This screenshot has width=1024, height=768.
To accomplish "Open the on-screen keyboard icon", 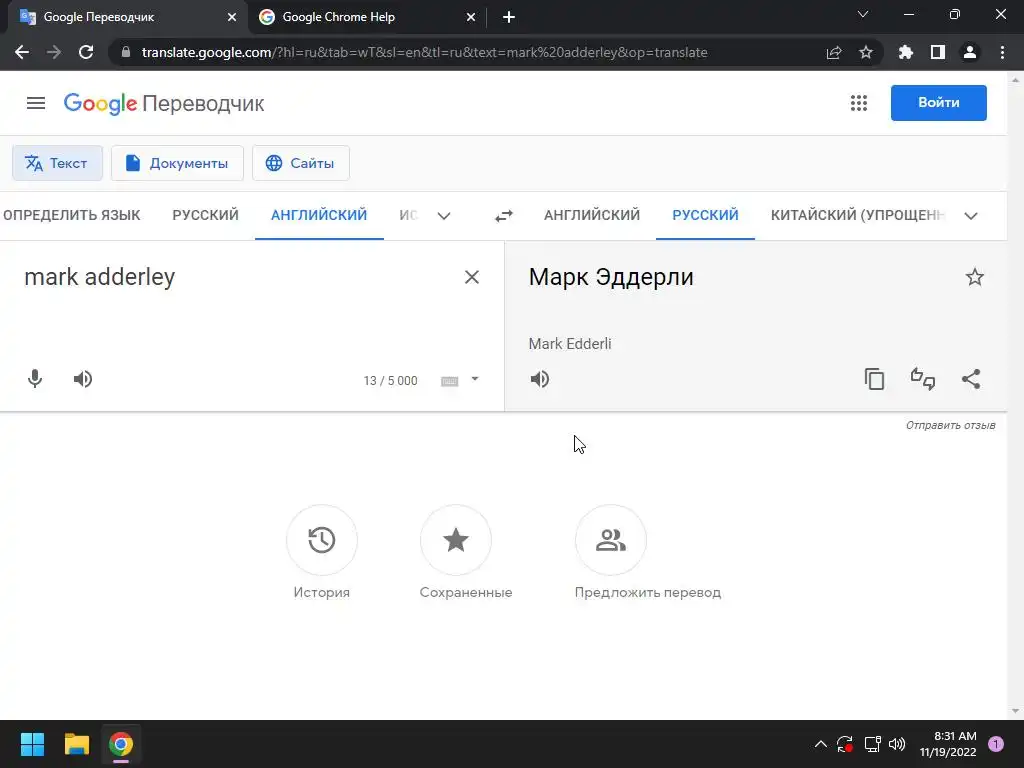I will tap(449, 381).
